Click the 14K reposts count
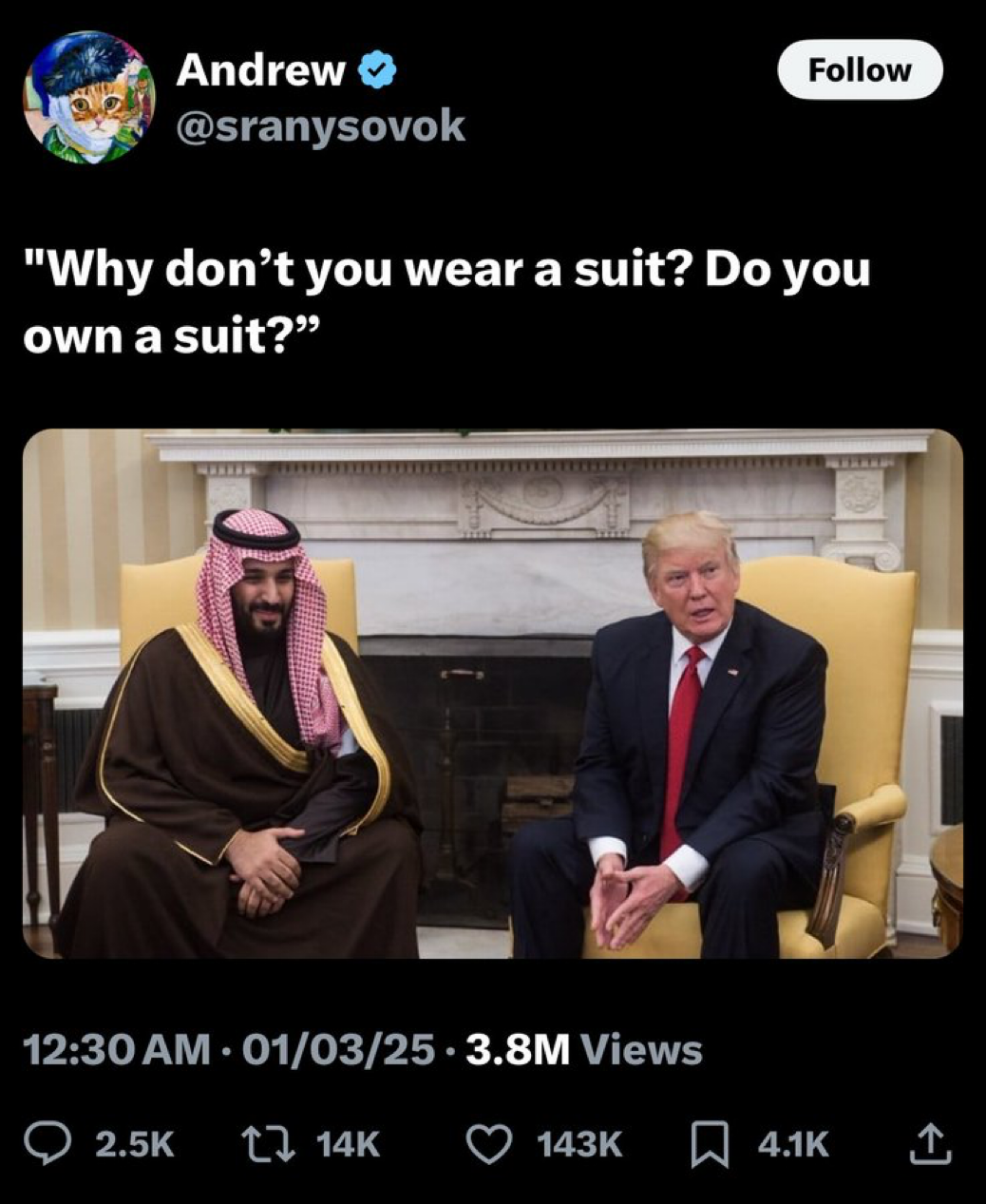This screenshot has width=986, height=1204. (347, 1145)
